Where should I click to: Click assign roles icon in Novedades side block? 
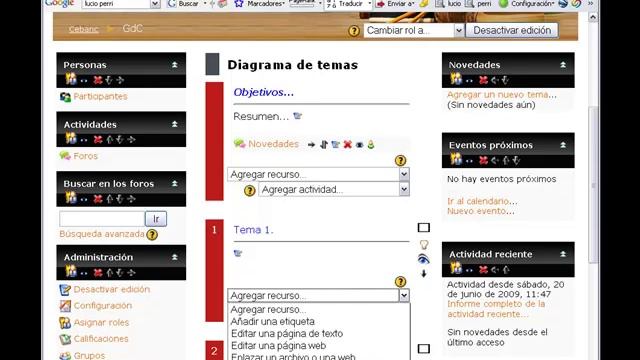click(456, 79)
